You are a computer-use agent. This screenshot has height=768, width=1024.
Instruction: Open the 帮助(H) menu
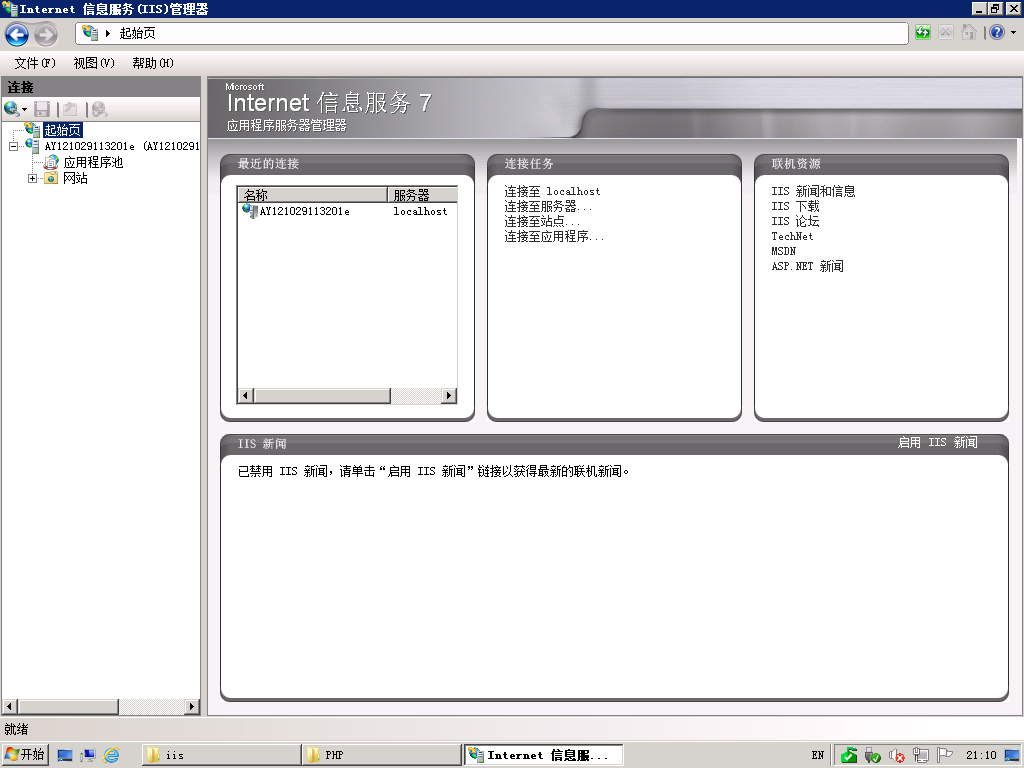[153, 63]
